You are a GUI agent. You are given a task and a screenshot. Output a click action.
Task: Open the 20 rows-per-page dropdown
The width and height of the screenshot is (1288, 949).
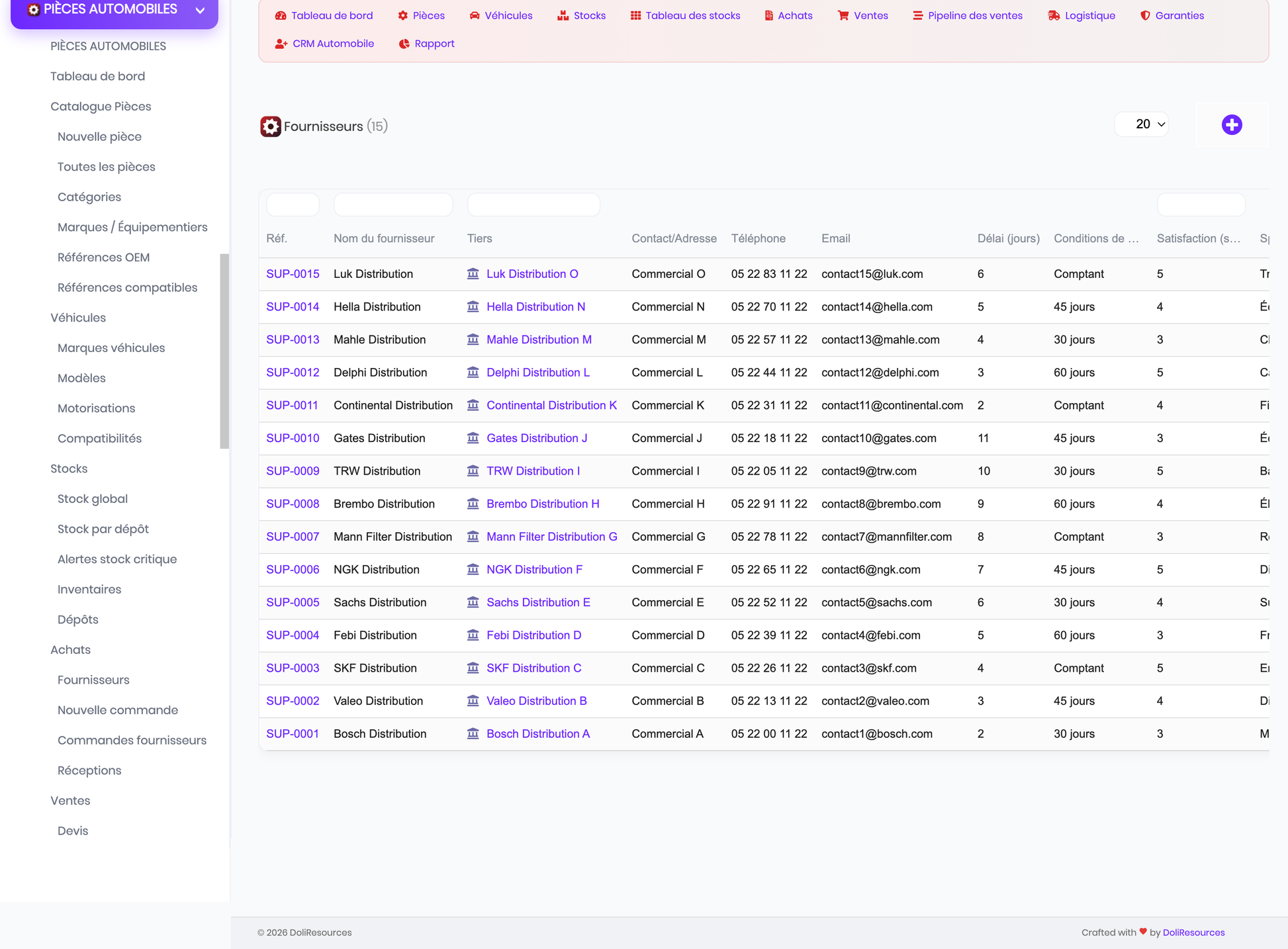tap(1142, 124)
